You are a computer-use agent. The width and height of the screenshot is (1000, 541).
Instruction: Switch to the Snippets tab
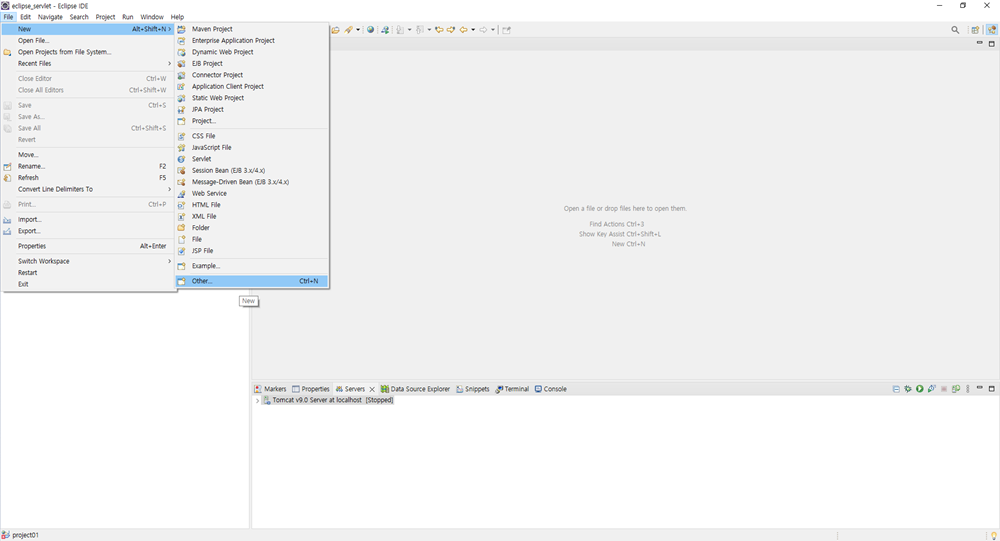pos(473,389)
